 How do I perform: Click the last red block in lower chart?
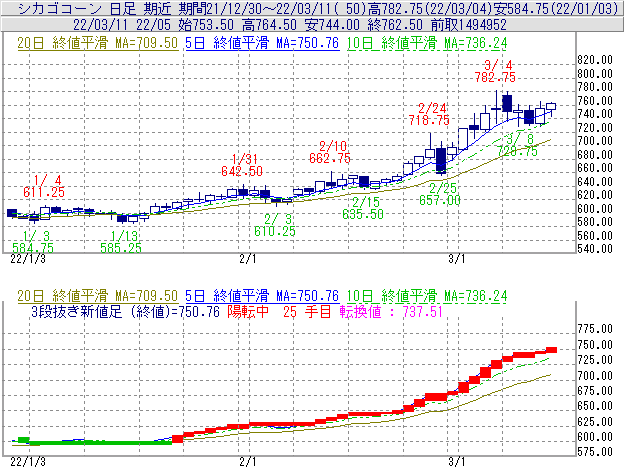551,350
